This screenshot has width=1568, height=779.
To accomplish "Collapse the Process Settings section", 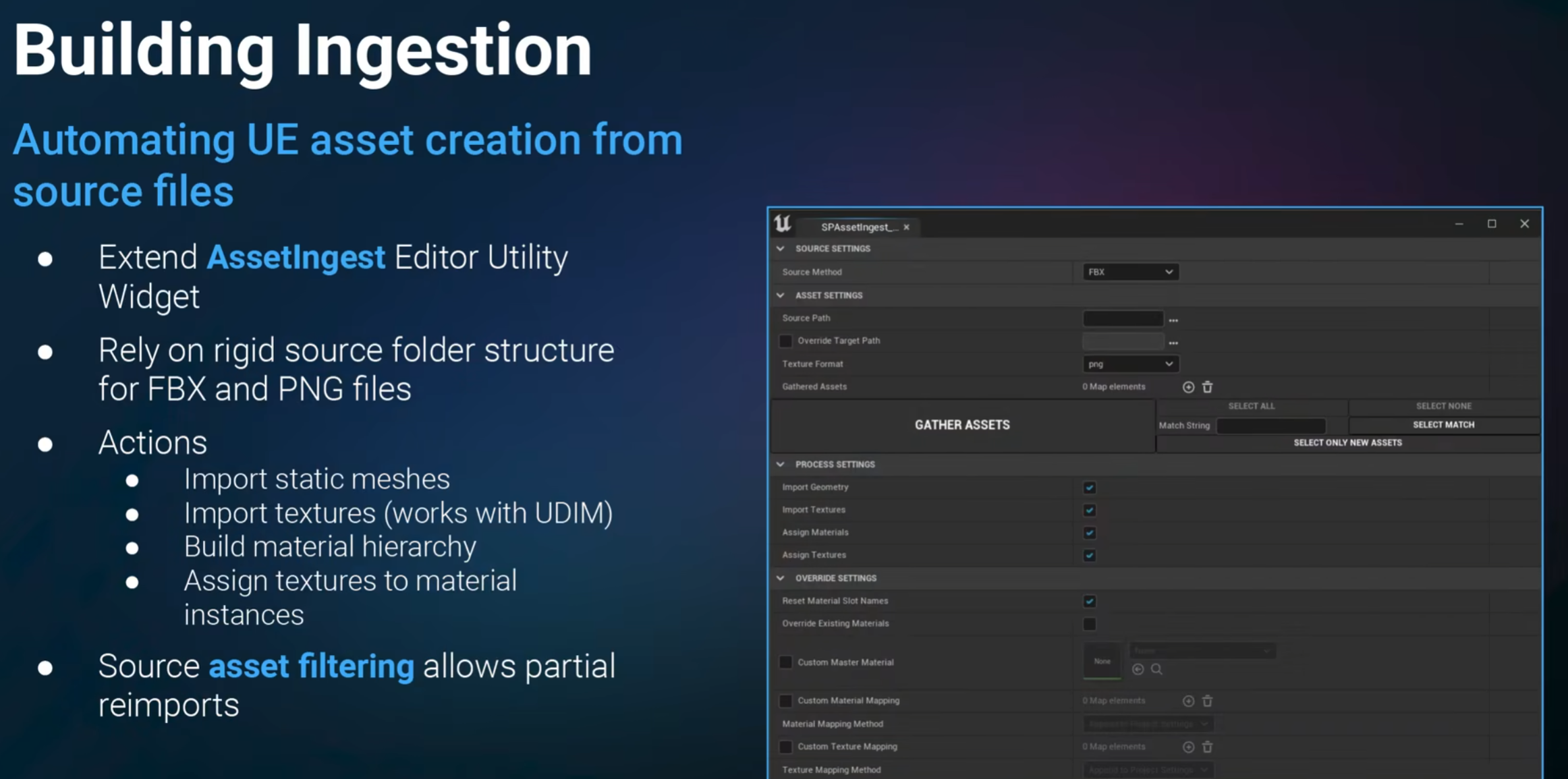I will tap(781, 464).
